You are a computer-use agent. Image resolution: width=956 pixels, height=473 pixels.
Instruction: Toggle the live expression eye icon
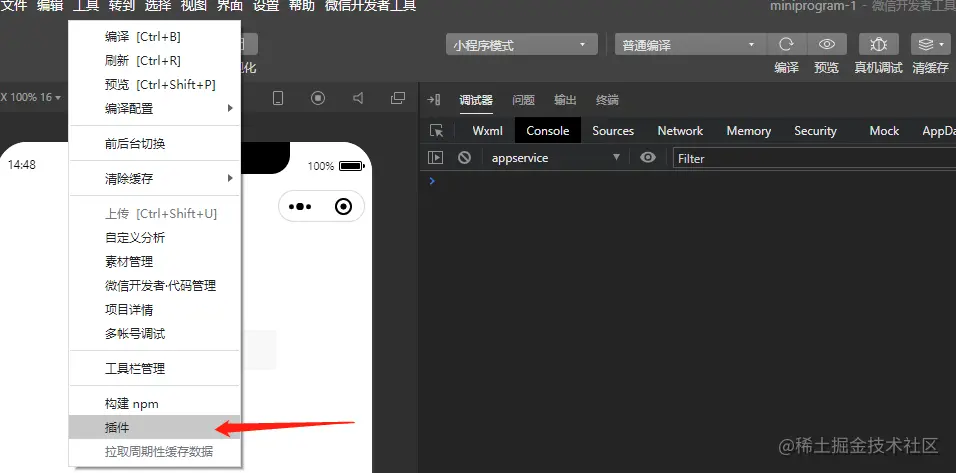pyautogui.click(x=647, y=158)
